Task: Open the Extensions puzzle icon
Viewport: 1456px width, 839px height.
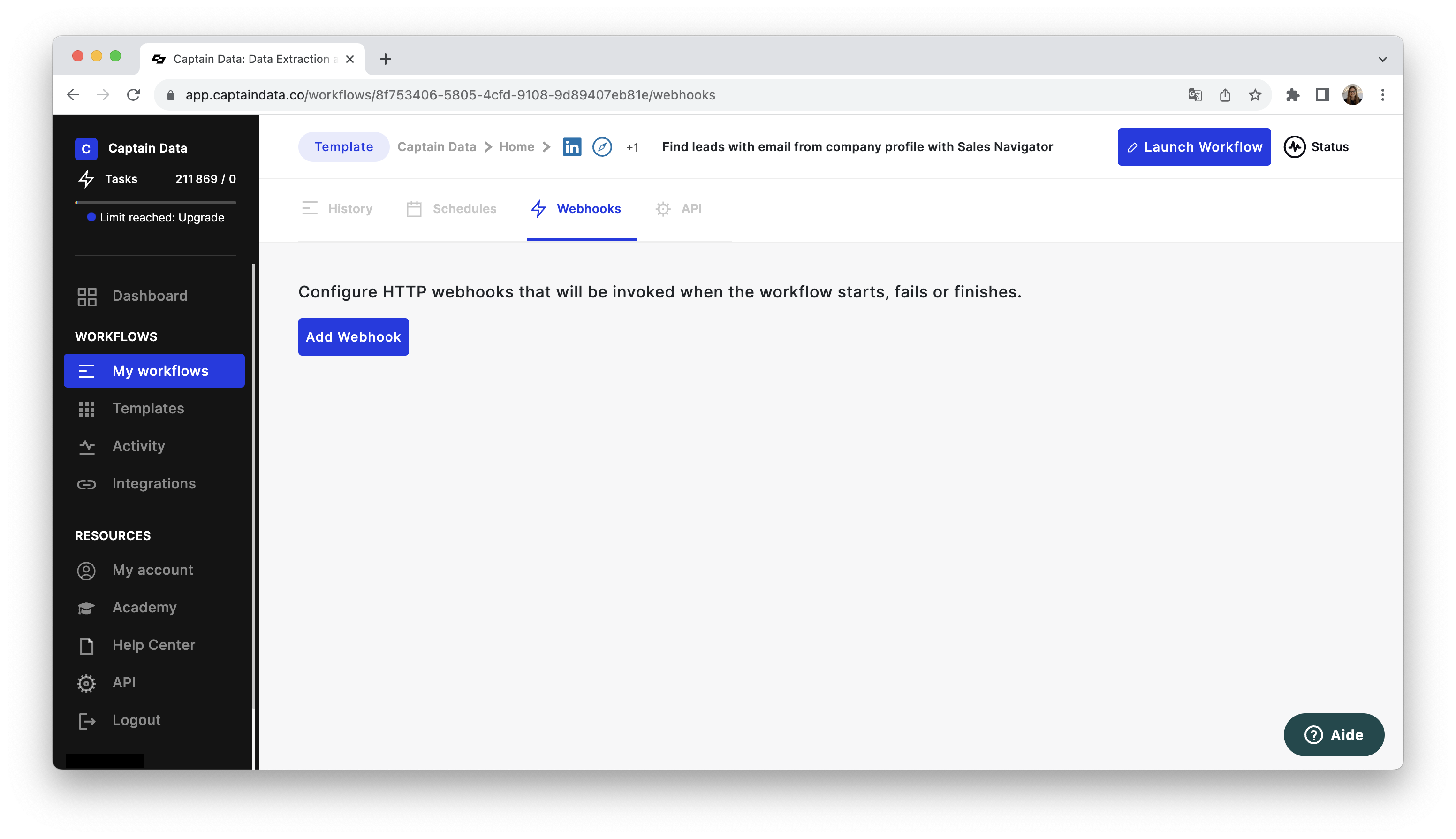Action: click(x=1292, y=95)
